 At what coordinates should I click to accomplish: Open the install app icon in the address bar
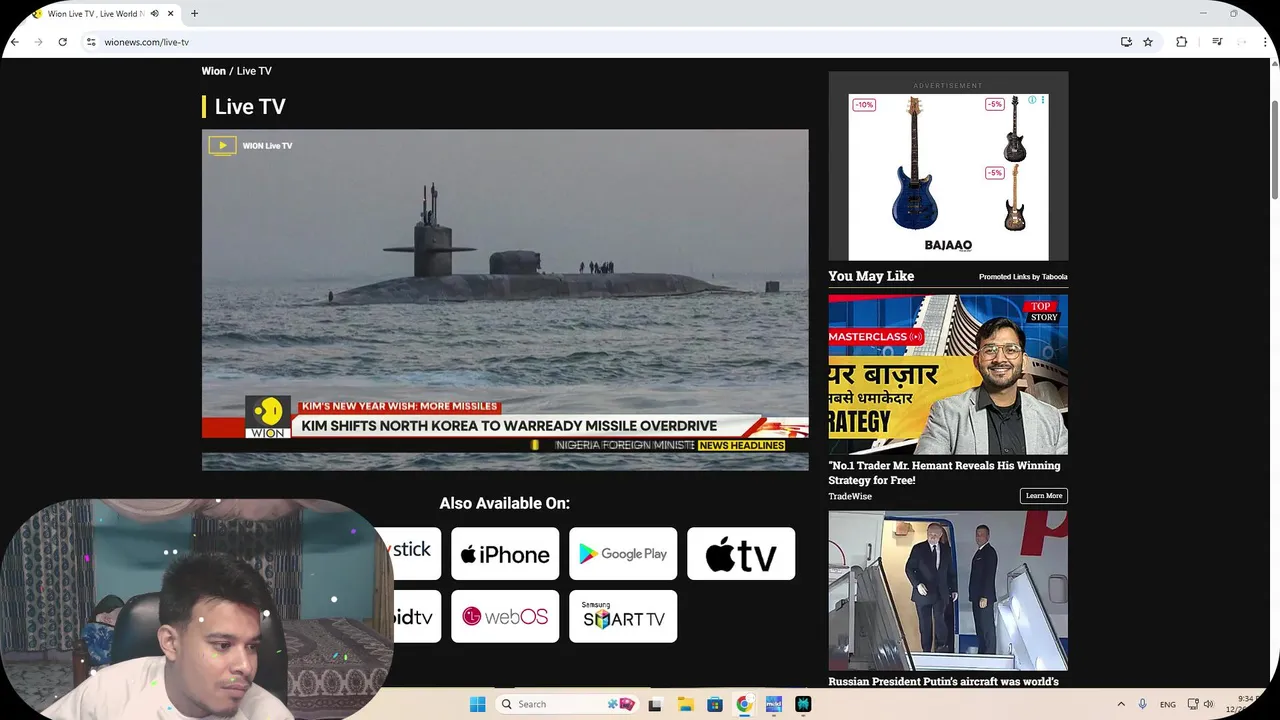pos(1126,42)
